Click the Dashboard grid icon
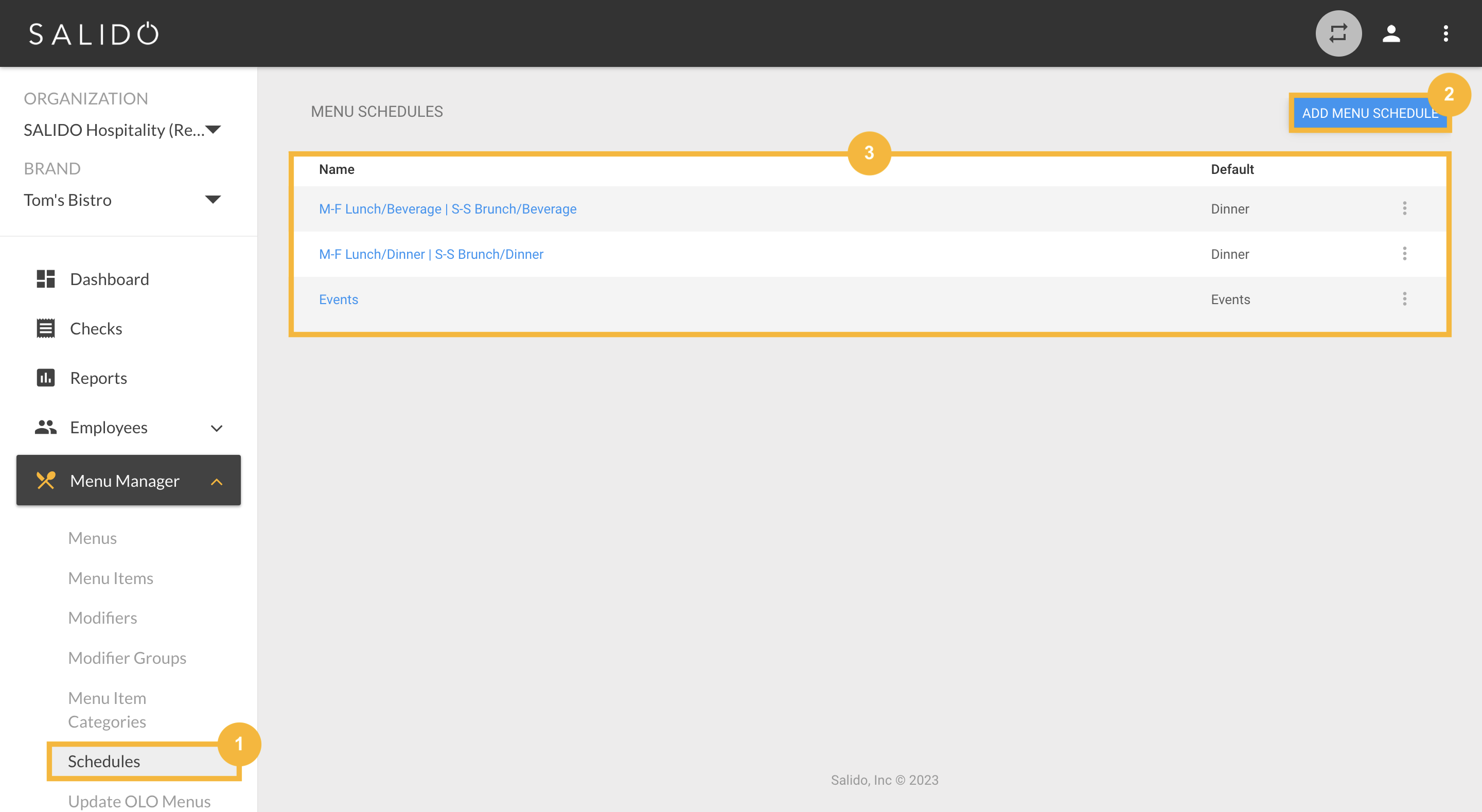This screenshot has height=812, width=1482. [x=45, y=279]
